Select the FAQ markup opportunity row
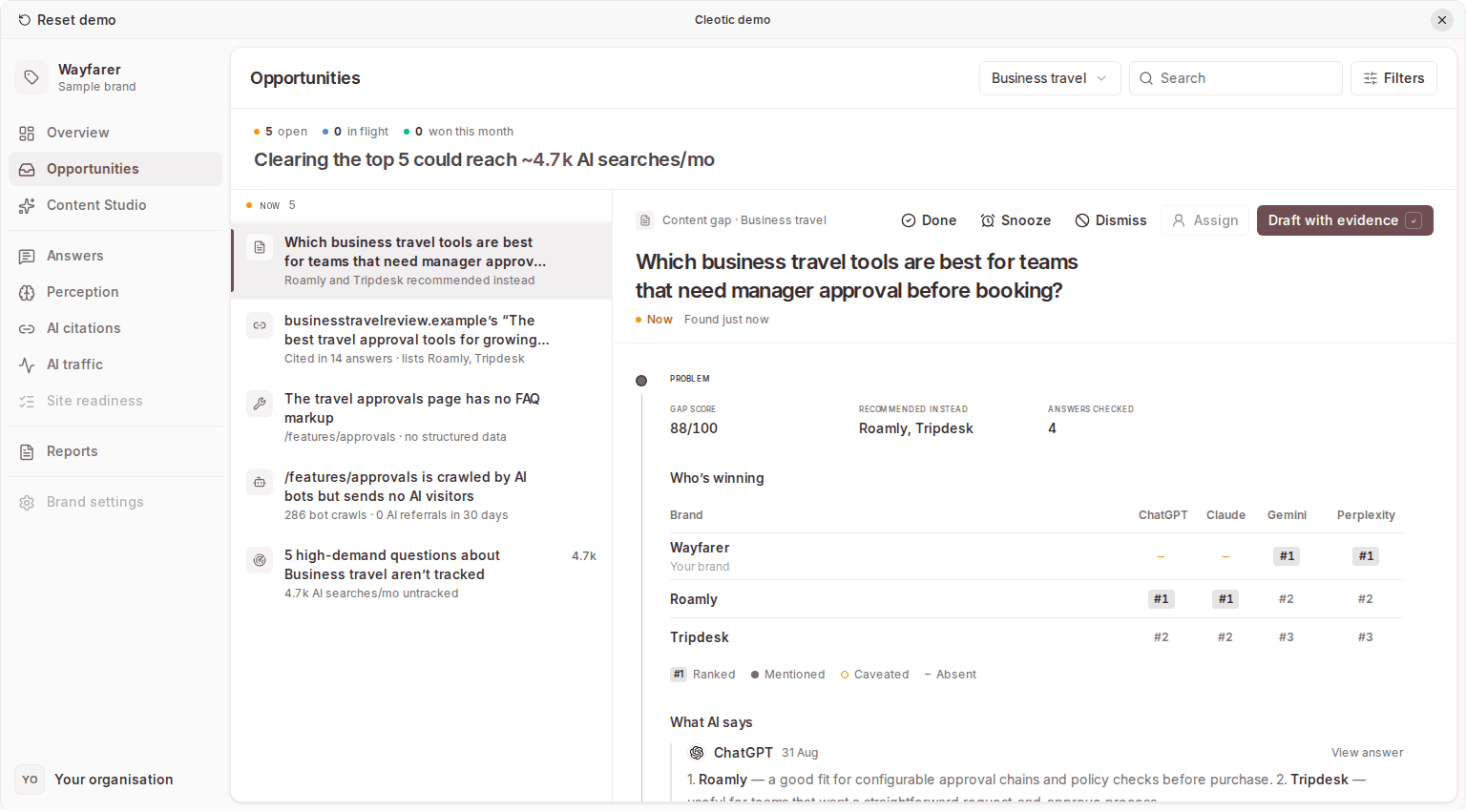Image resolution: width=1466 pixels, height=812 pixels. pyautogui.click(x=422, y=417)
